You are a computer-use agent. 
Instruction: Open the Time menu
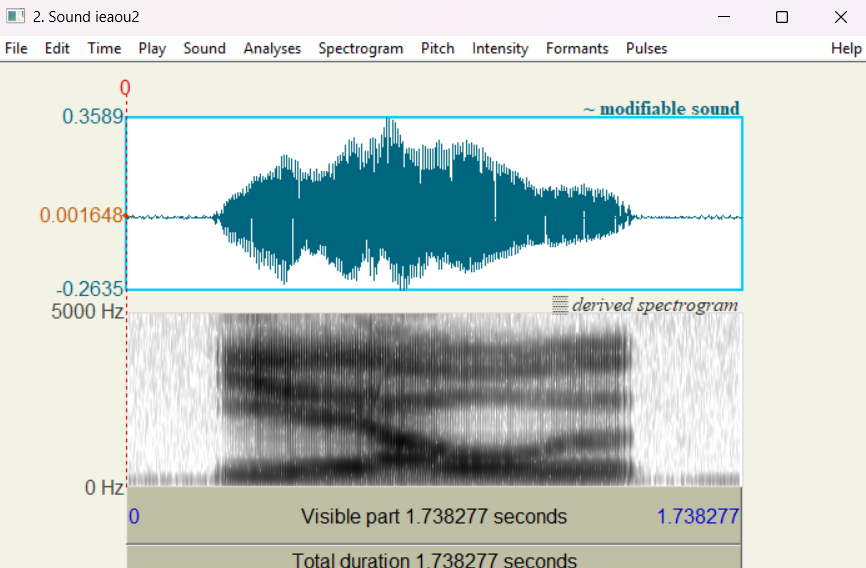pos(104,49)
